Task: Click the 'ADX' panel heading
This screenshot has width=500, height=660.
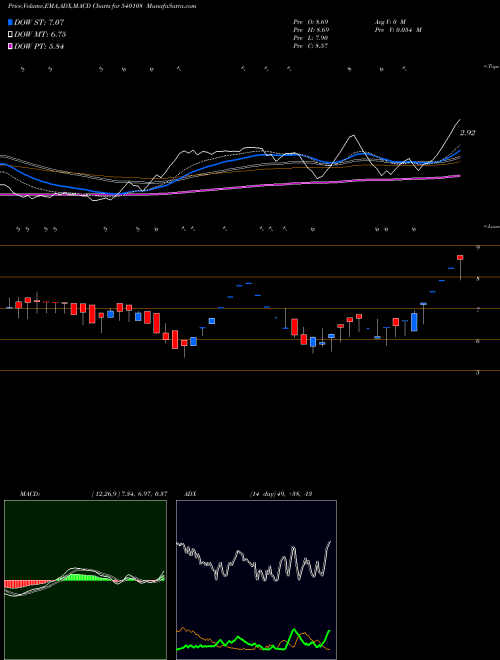Action: click(190, 494)
